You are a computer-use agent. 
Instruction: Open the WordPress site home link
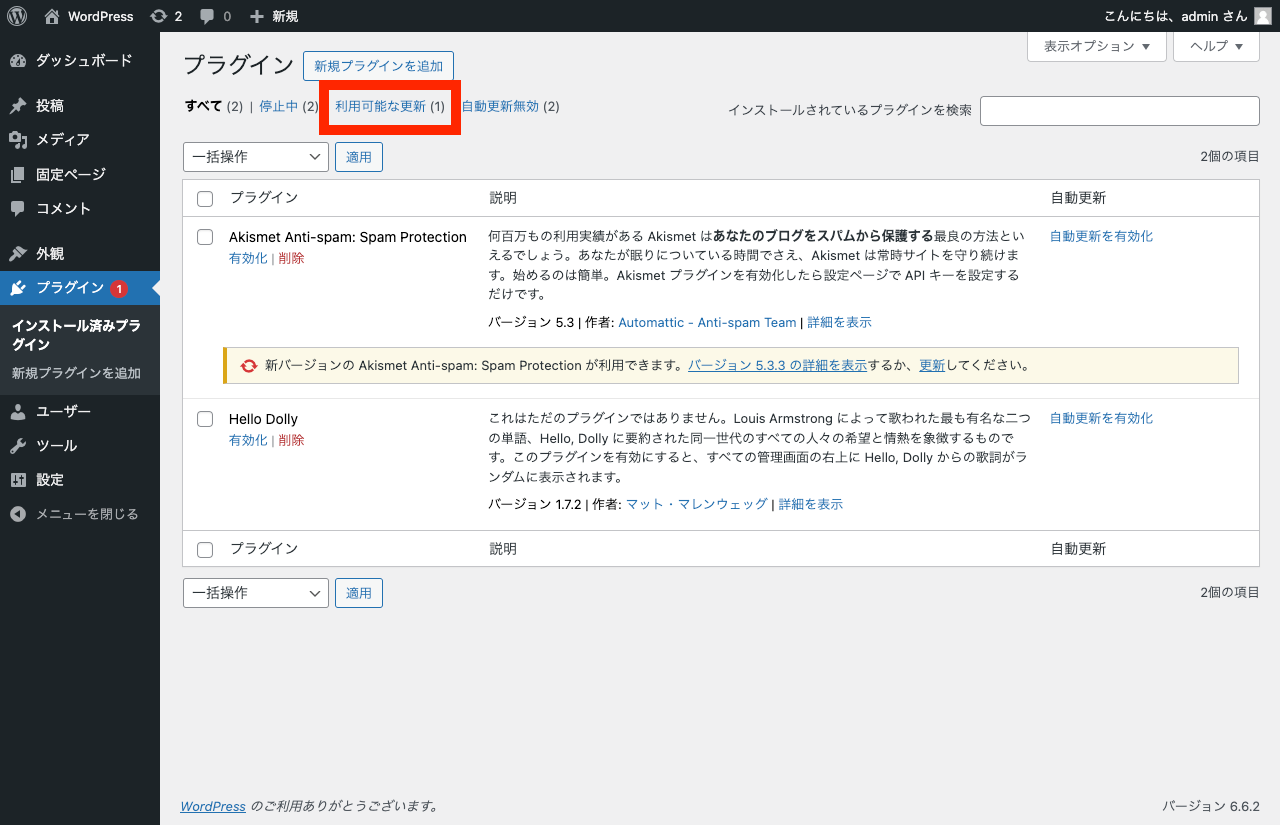point(89,16)
